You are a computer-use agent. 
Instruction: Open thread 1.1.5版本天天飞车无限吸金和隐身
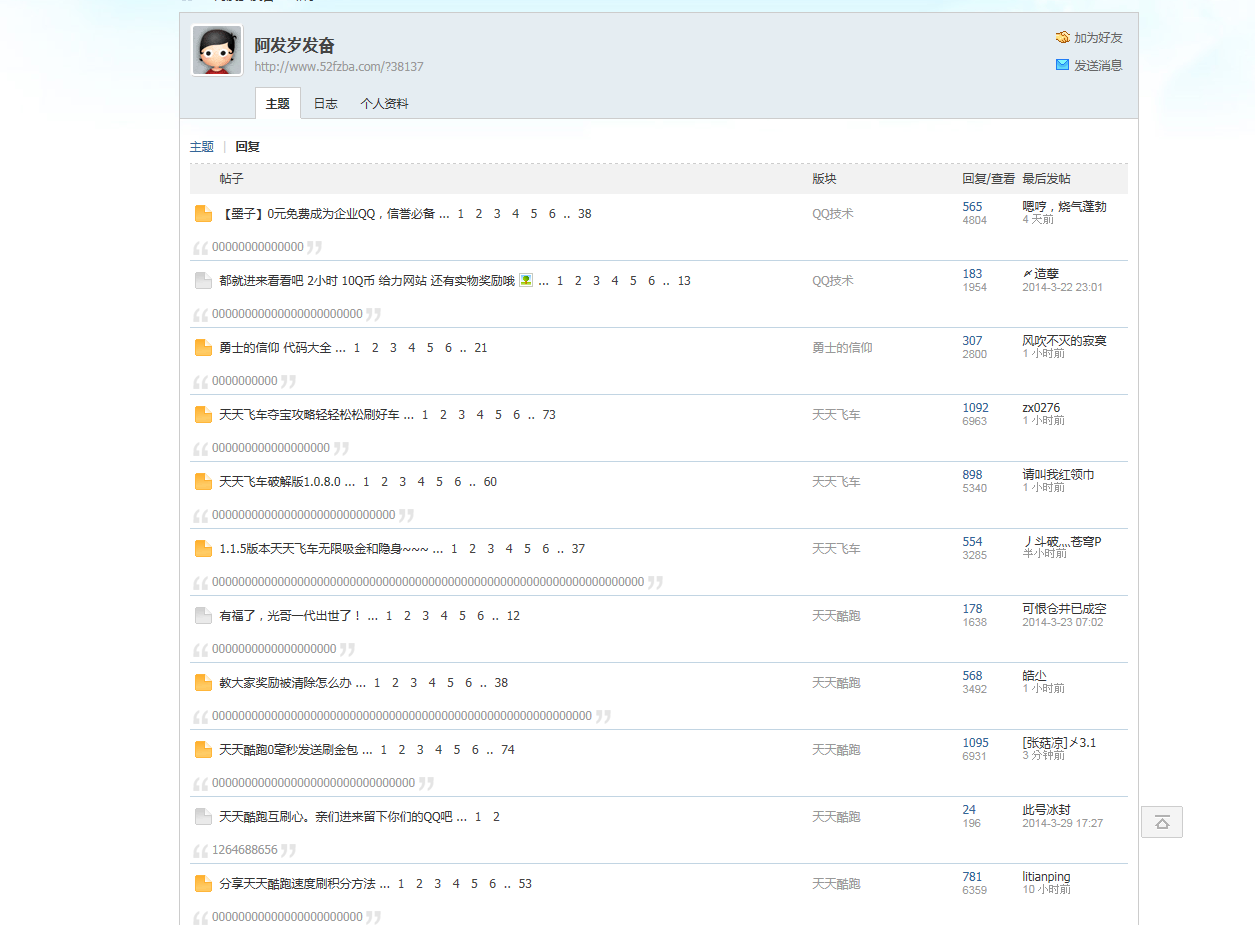324,548
